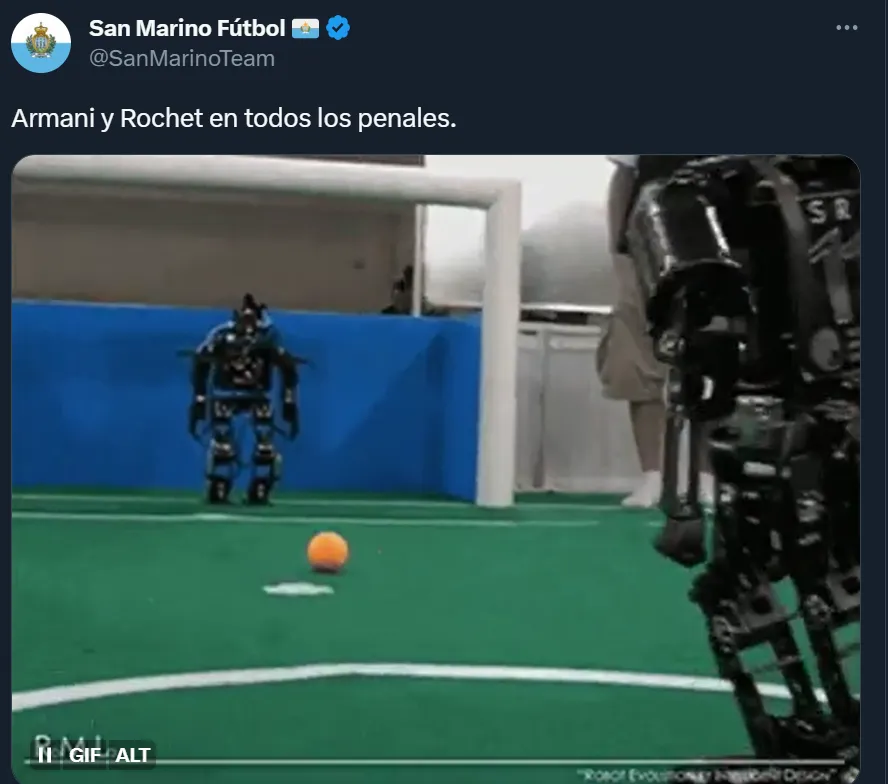Open the San Marino Fútbol profile avatar
Image resolution: width=888 pixels, height=784 pixels.
pos(41,43)
